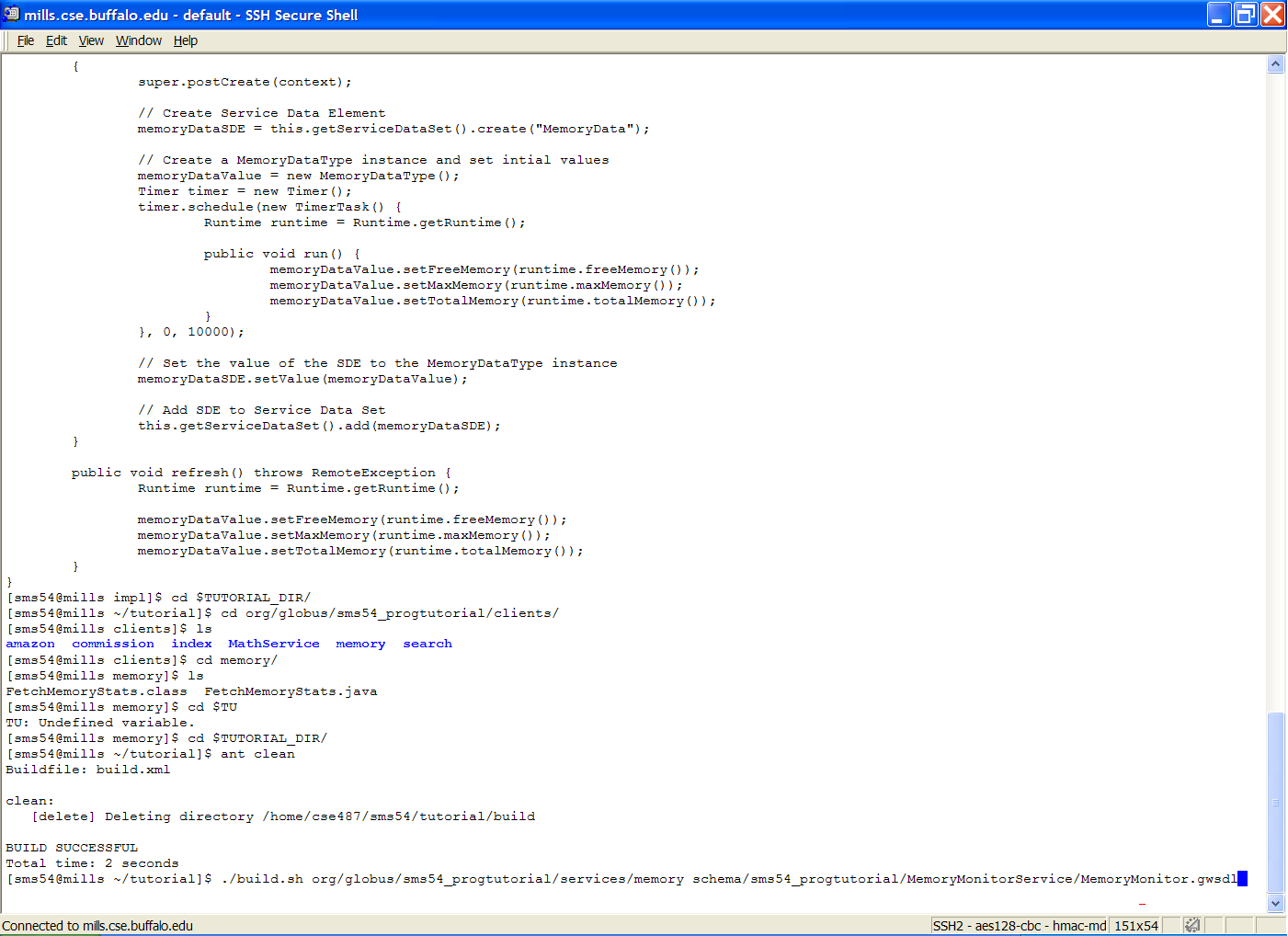Click the 'Connected to mills.cse.buffalo.edu' status text

97,925
